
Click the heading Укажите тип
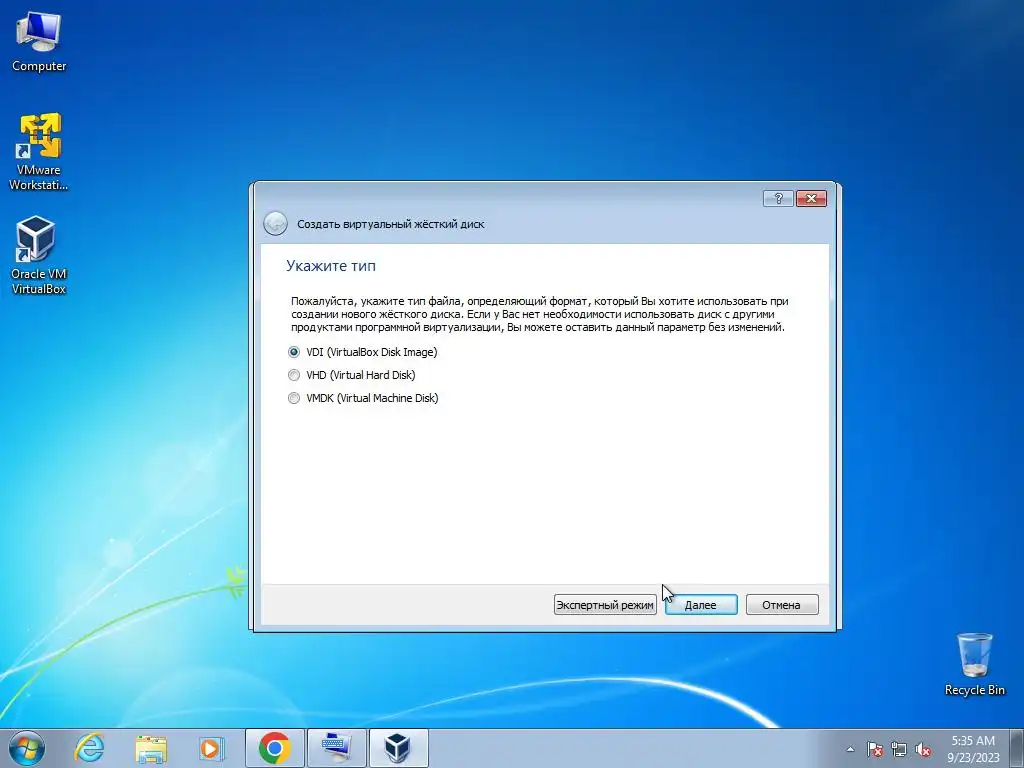click(331, 266)
